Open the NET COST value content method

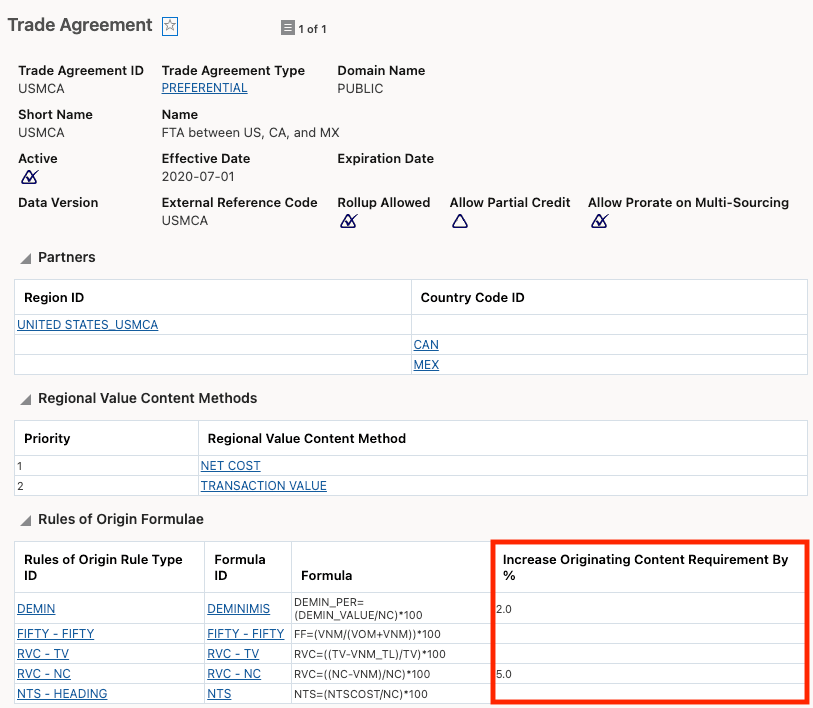(230, 465)
